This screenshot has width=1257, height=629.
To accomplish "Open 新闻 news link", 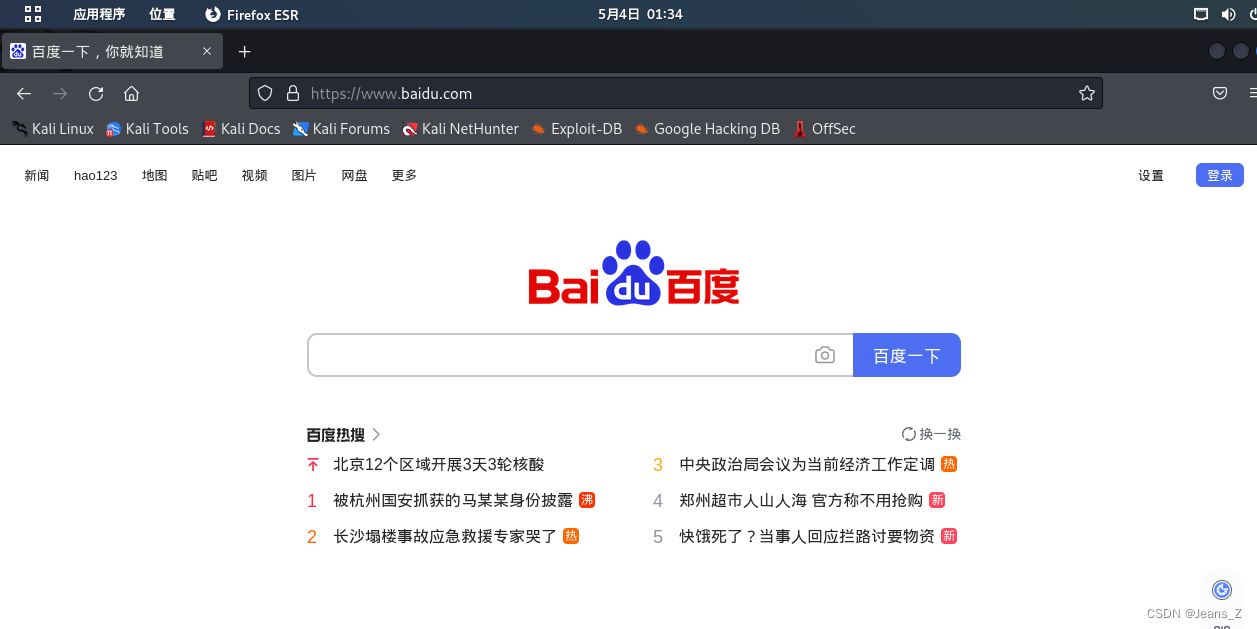I will click(37, 175).
